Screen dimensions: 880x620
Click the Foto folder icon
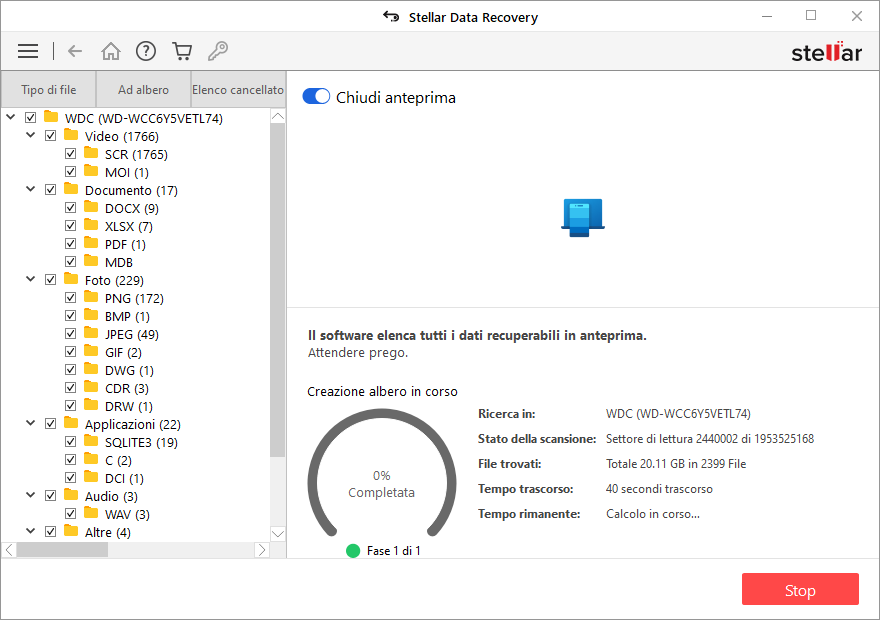(x=71, y=278)
